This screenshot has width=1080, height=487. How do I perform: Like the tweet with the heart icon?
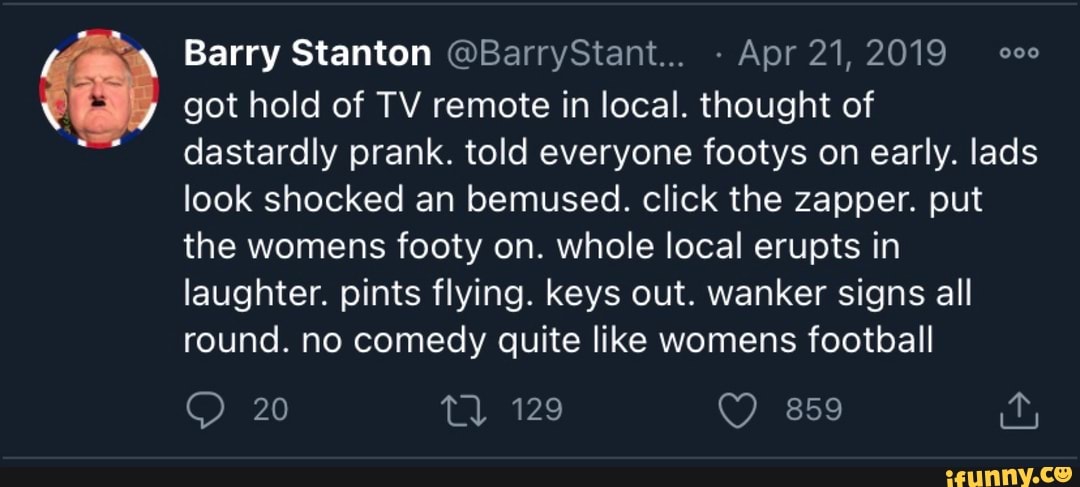738,410
